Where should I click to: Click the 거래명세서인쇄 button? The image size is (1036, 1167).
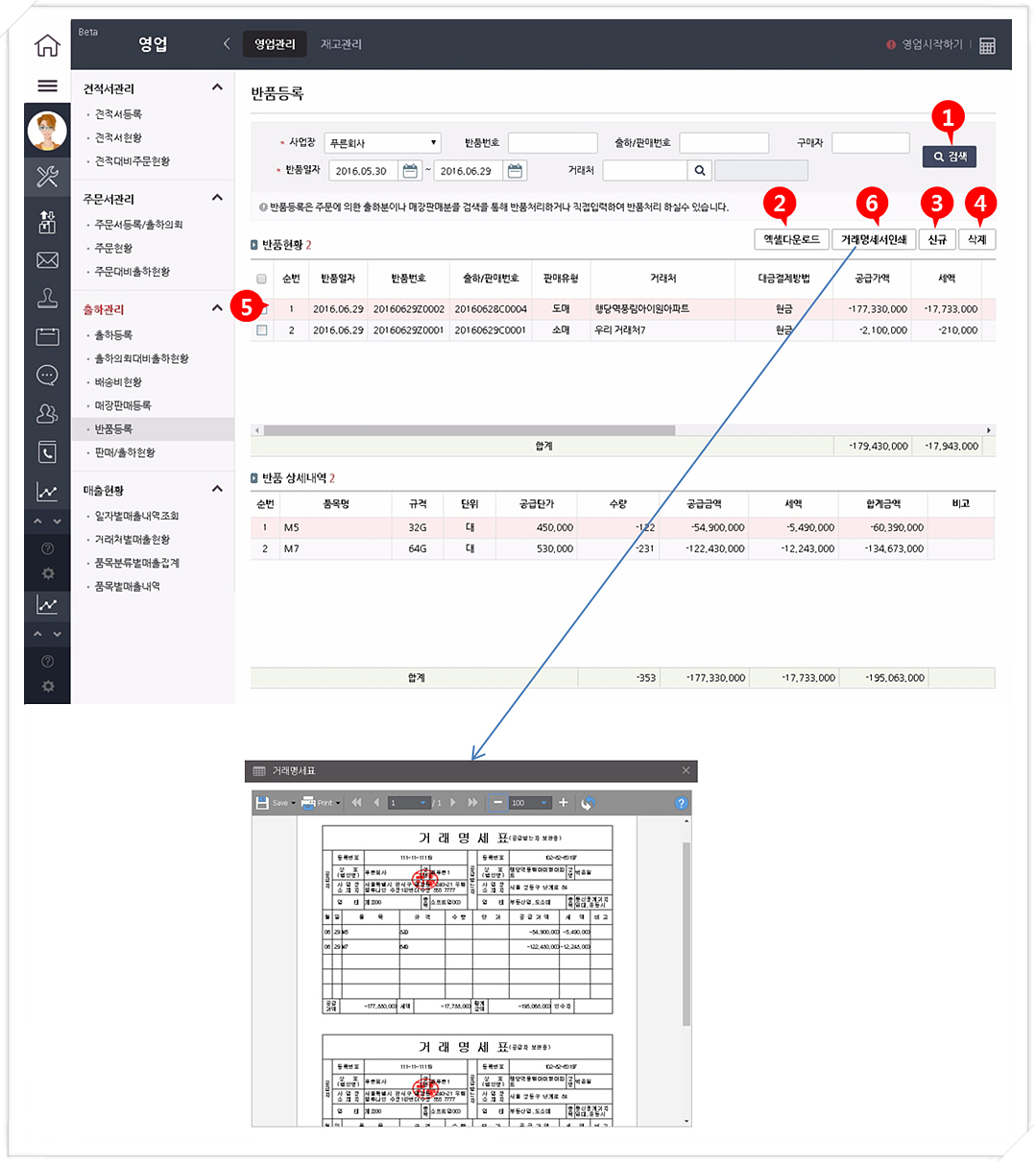point(873,240)
